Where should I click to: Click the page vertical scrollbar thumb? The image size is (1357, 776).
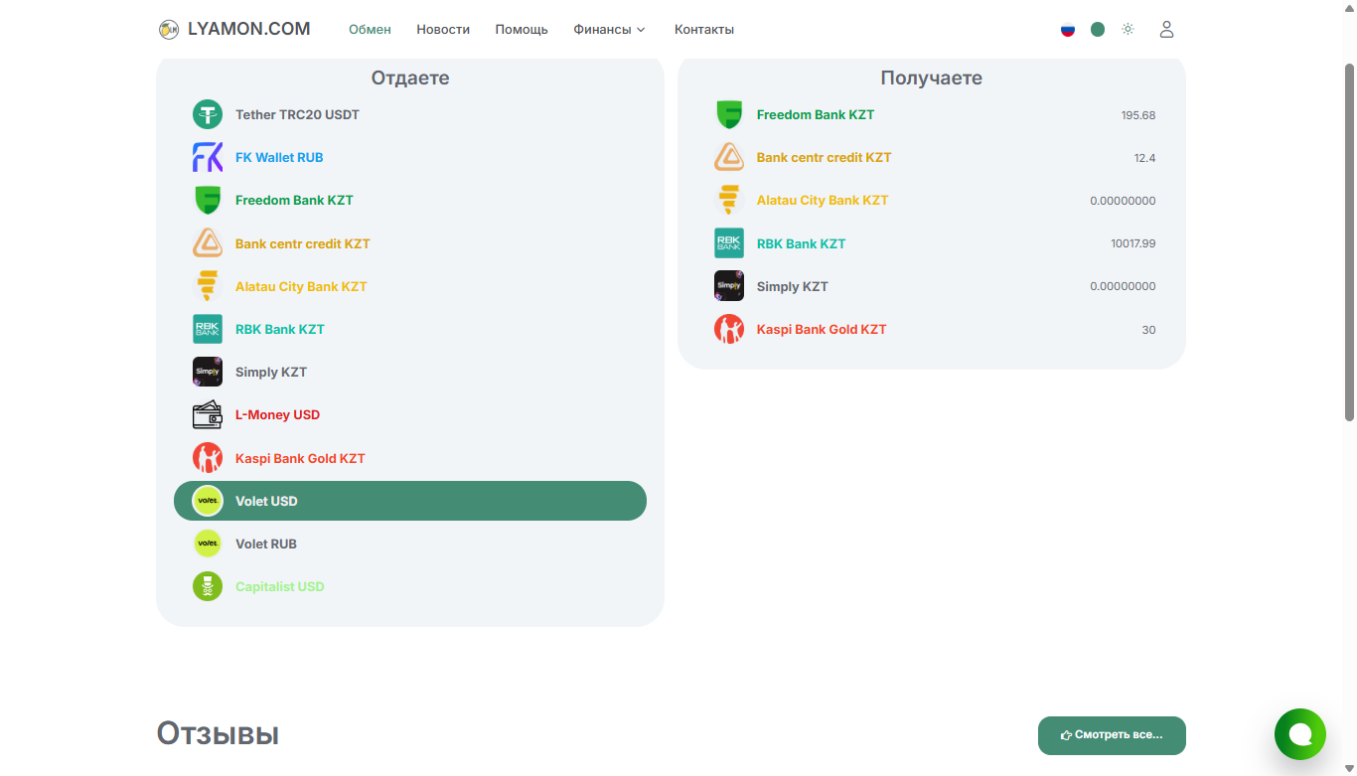[x=1349, y=240]
